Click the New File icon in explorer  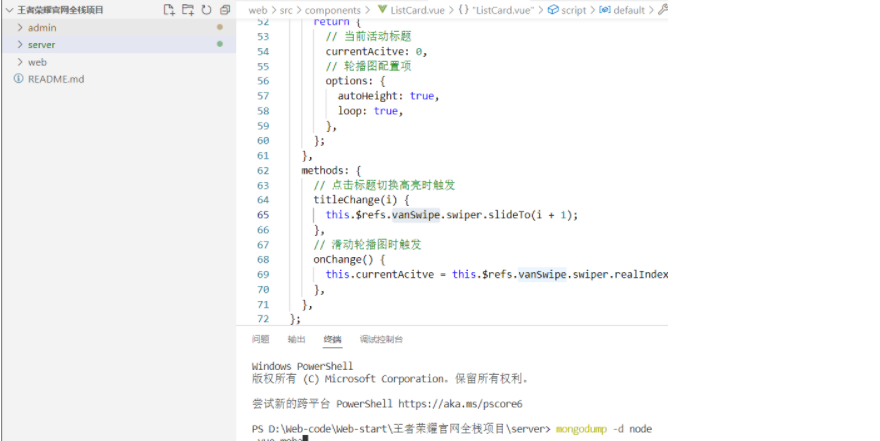coord(169,10)
